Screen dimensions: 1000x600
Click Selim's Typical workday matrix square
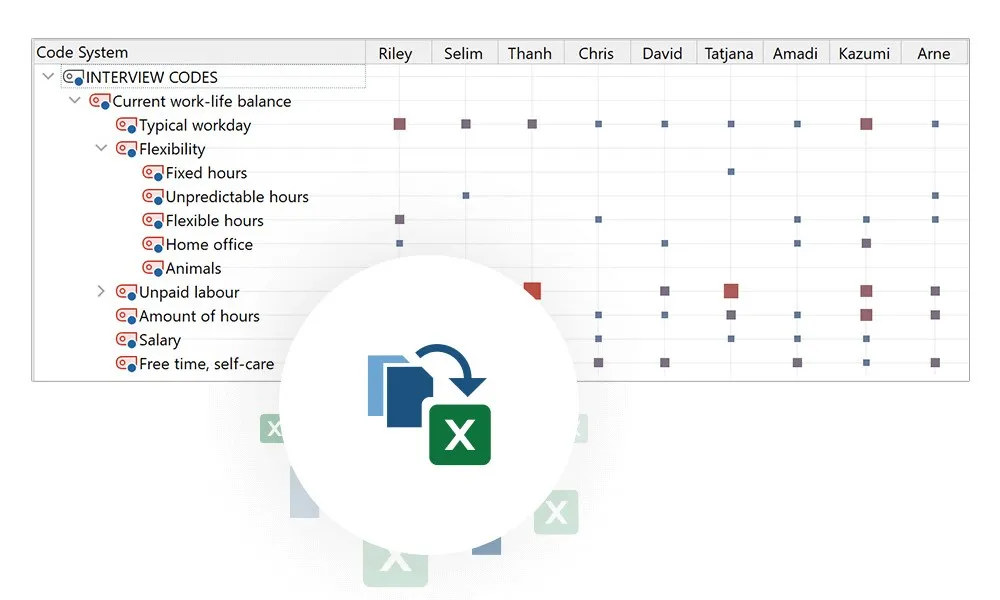pos(466,124)
